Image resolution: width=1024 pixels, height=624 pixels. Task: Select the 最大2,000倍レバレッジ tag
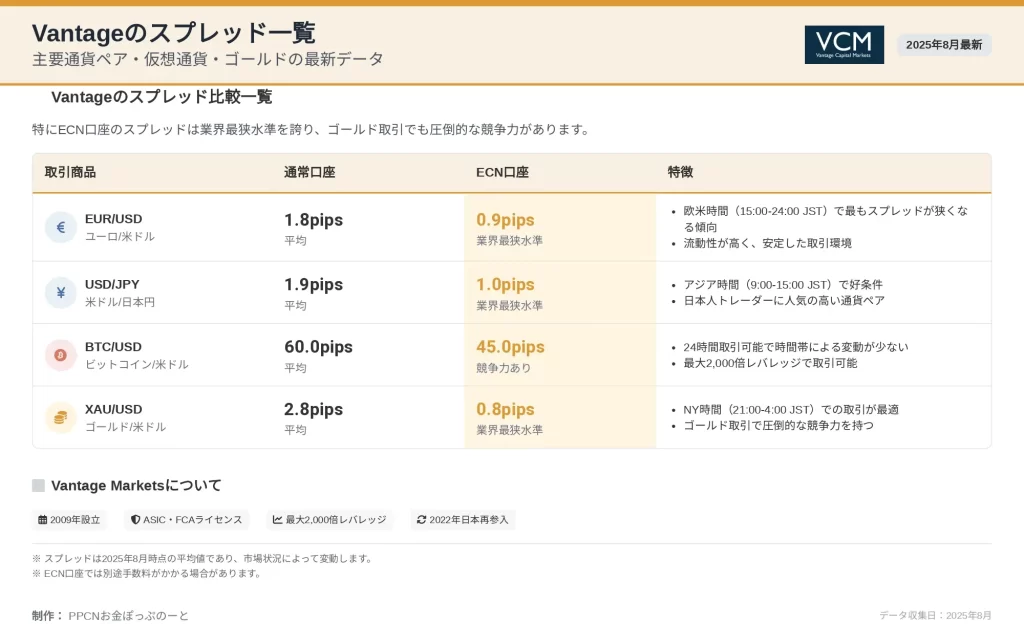(330, 520)
